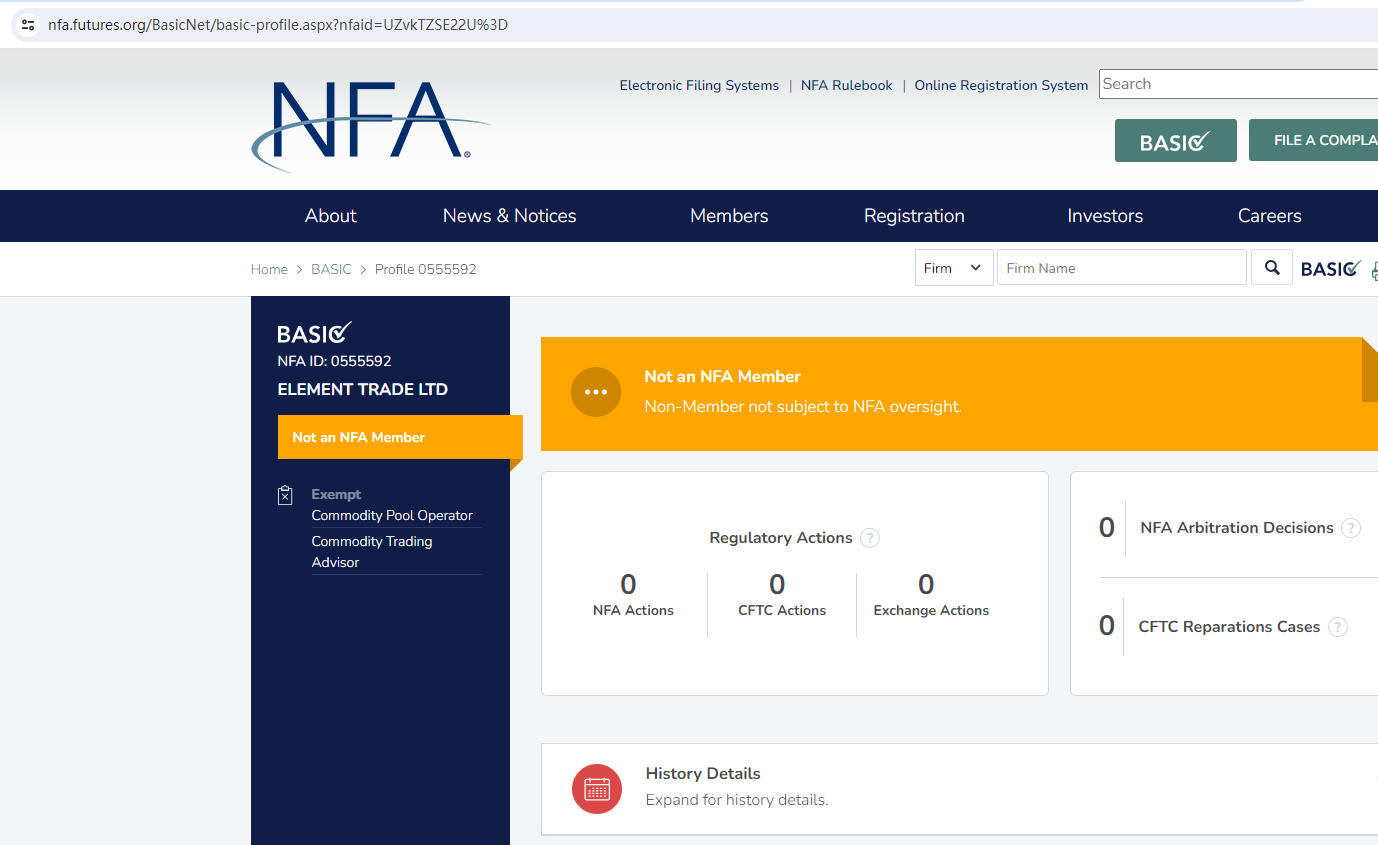Click the Firm Name input field
Screen dimensions: 1378x845
click(x=1121, y=268)
